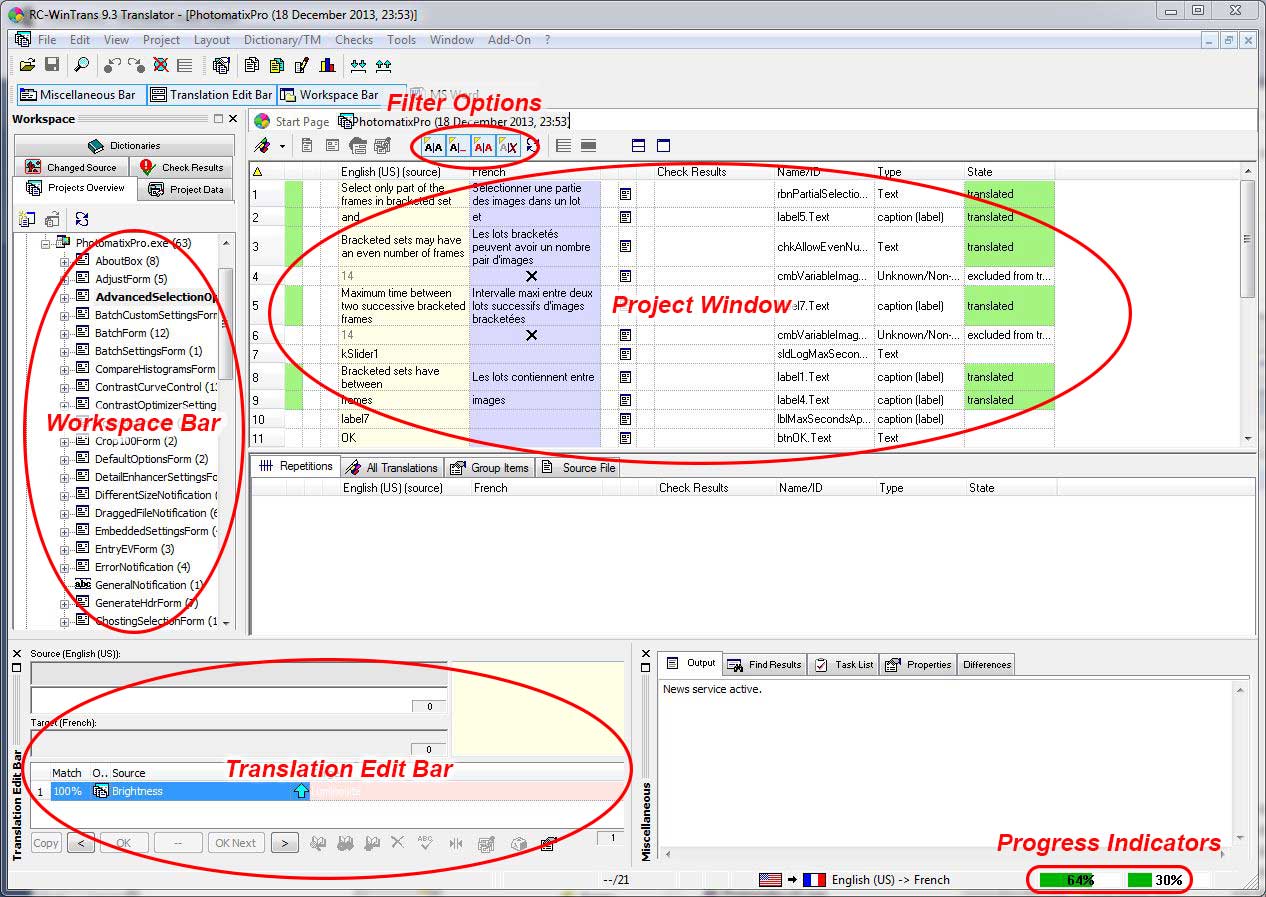Click the OK Next button
This screenshot has height=897, width=1266.
pyautogui.click(x=236, y=843)
